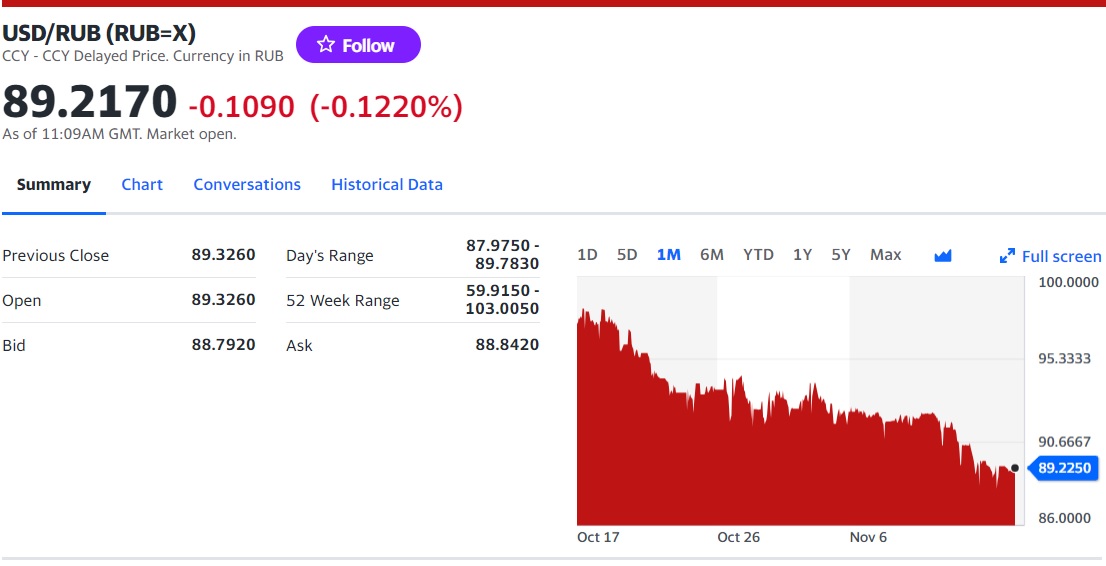Click the -0.1090 price change value

point(241,107)
